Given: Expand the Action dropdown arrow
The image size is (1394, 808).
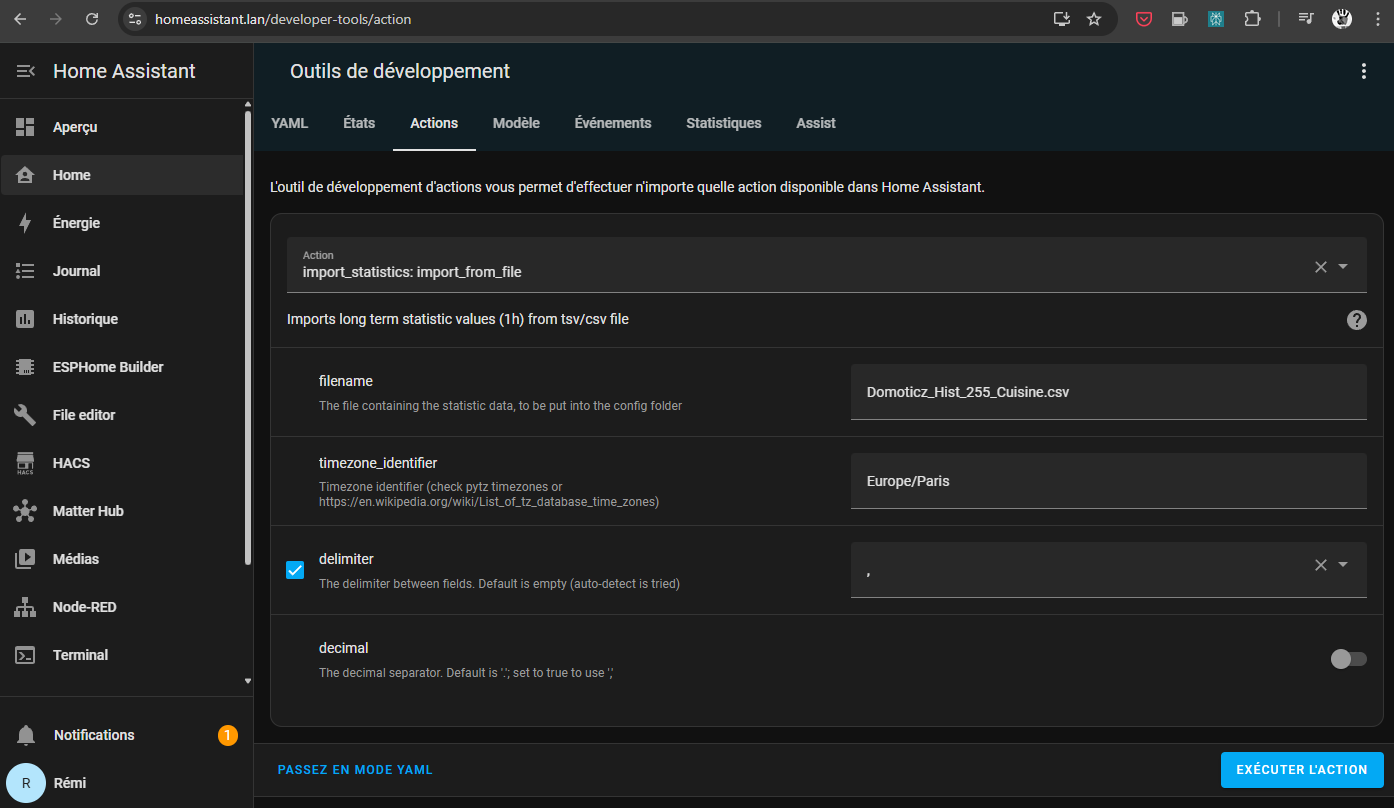Looking at the screenshot, I should point(1343,266).
